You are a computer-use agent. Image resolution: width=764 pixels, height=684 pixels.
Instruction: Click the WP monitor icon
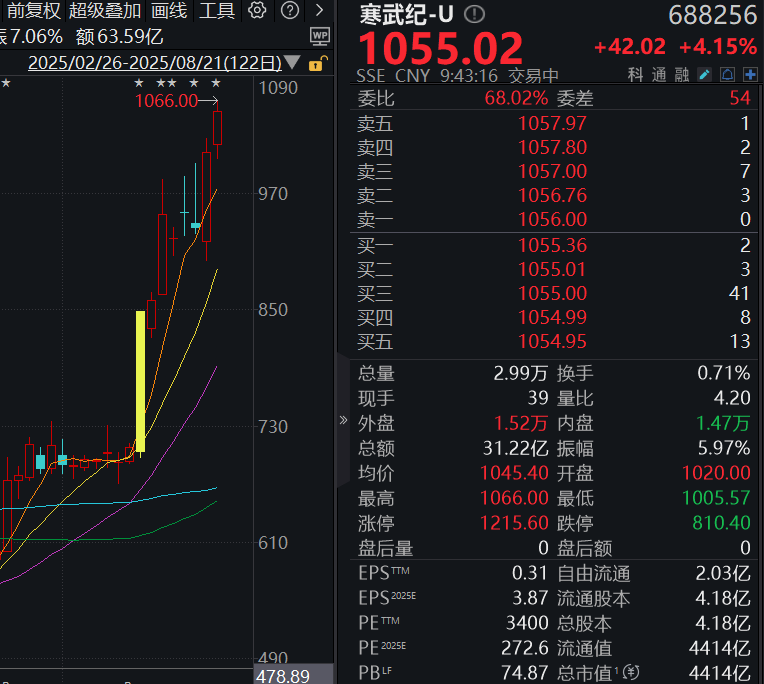point(320,37)
